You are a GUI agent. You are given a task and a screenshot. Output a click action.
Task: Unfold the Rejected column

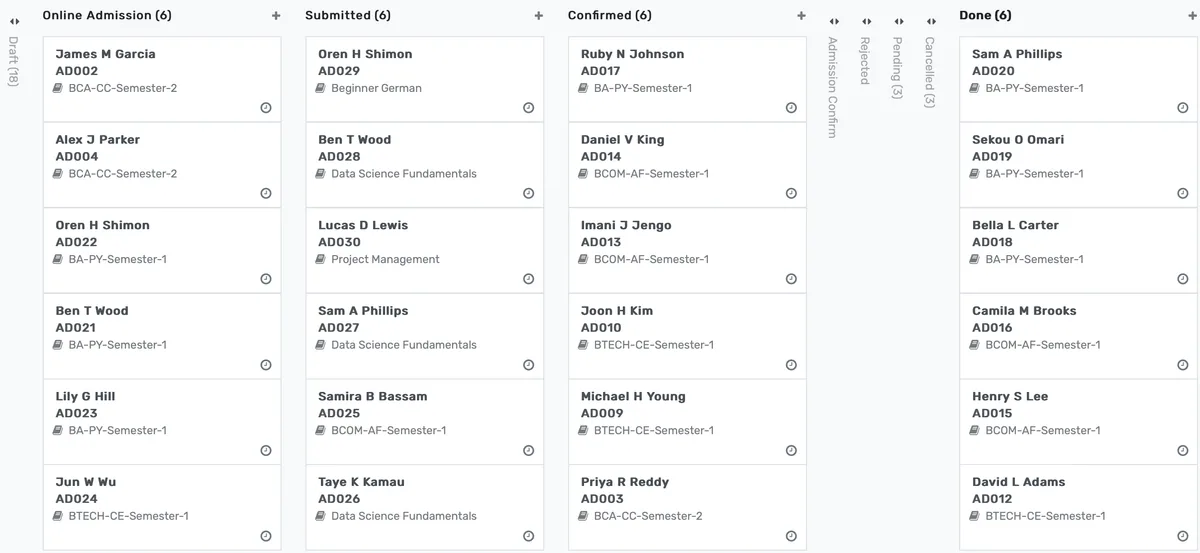pos(866,21)
